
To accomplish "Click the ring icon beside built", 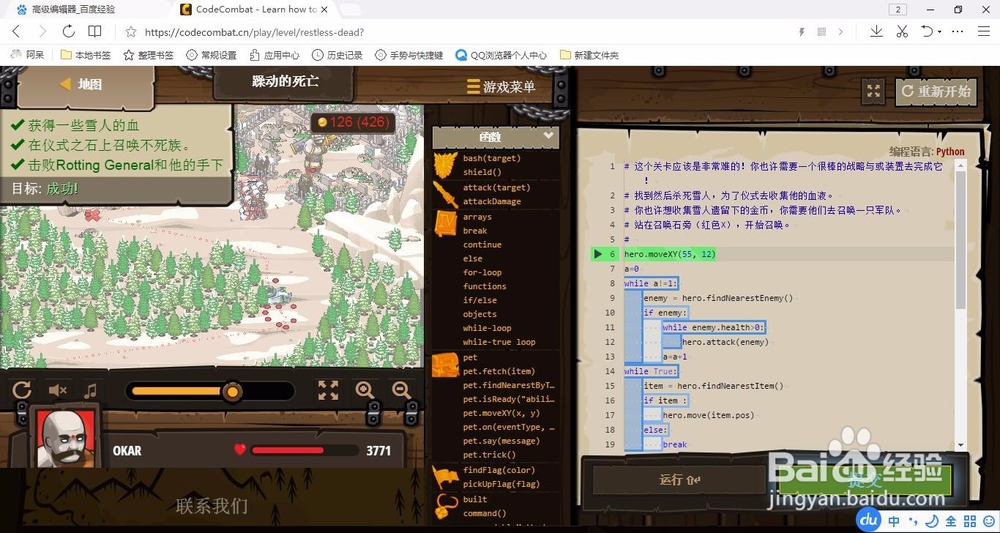I will tap(446, 506).
